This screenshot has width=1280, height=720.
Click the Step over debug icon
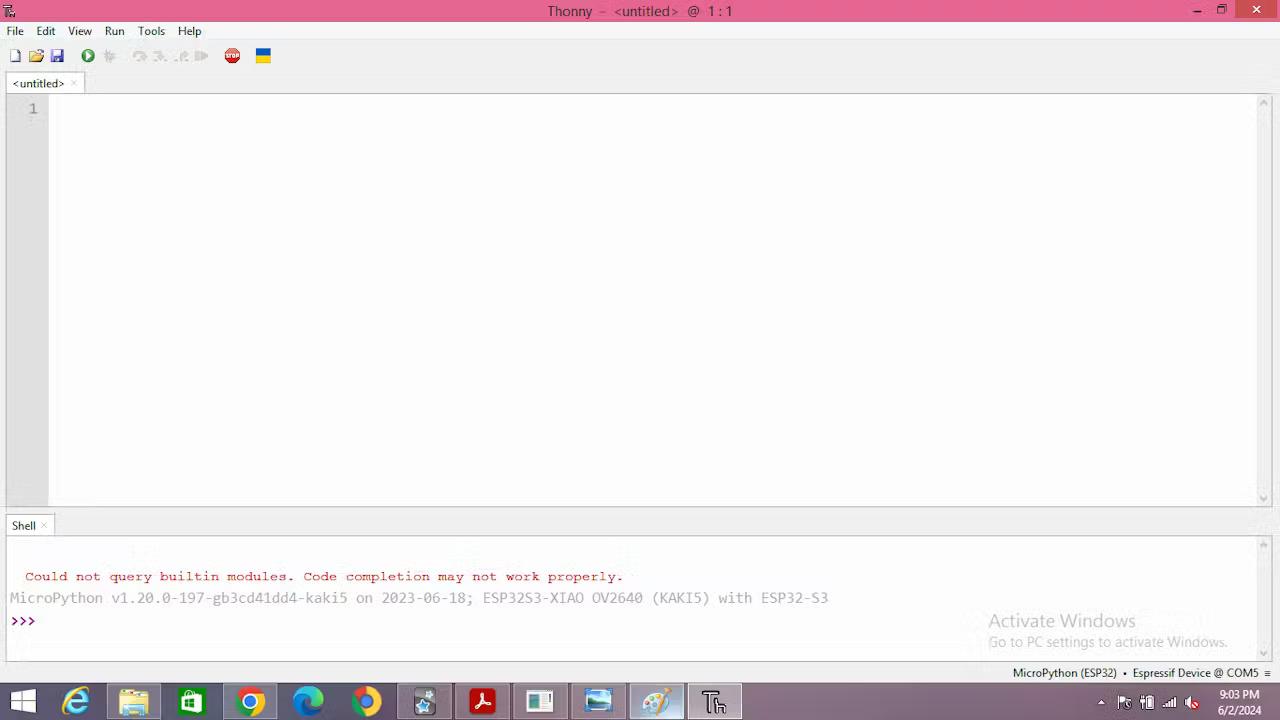click(x=140, y=56)
